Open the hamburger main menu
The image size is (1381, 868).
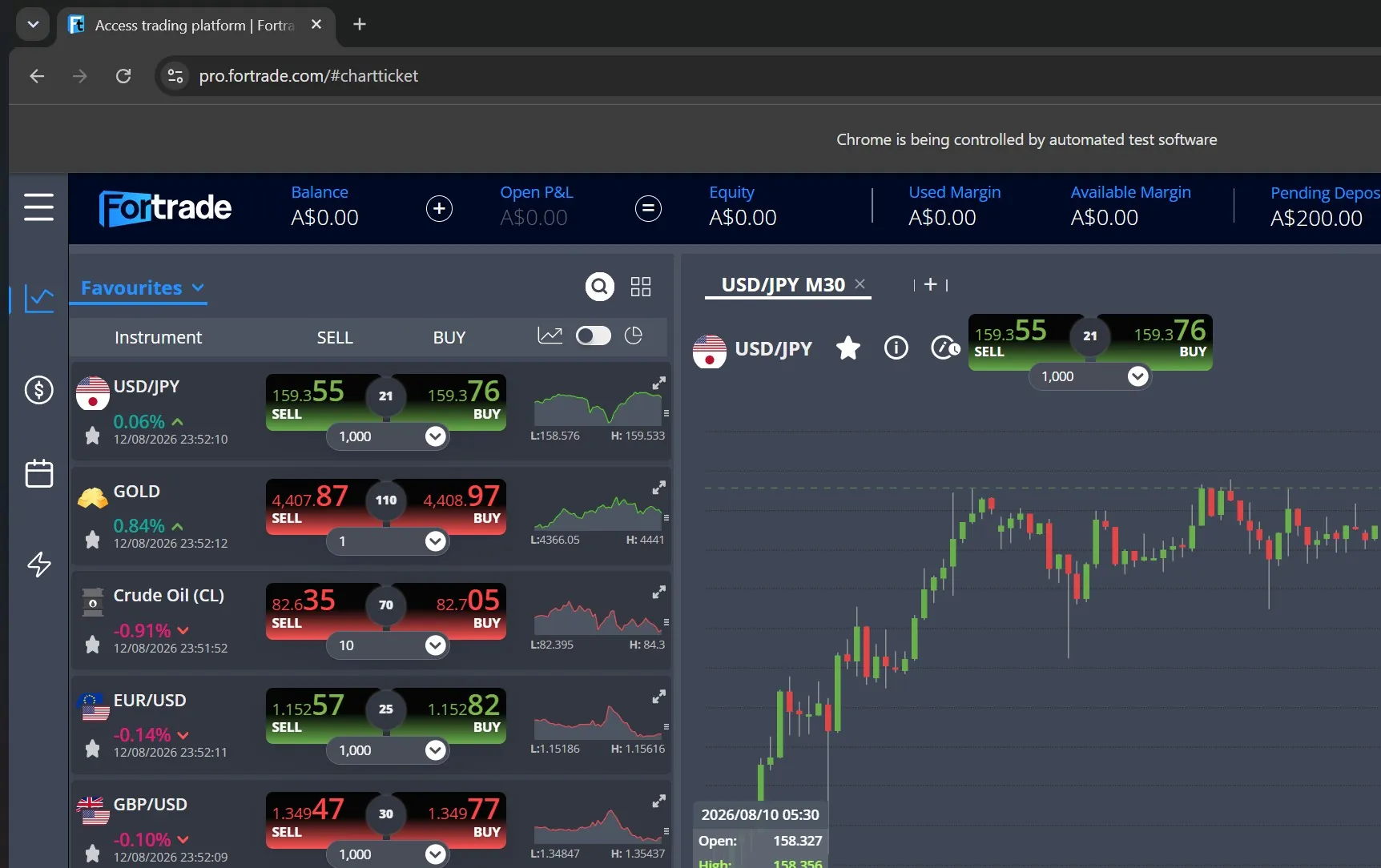[38, 207]
